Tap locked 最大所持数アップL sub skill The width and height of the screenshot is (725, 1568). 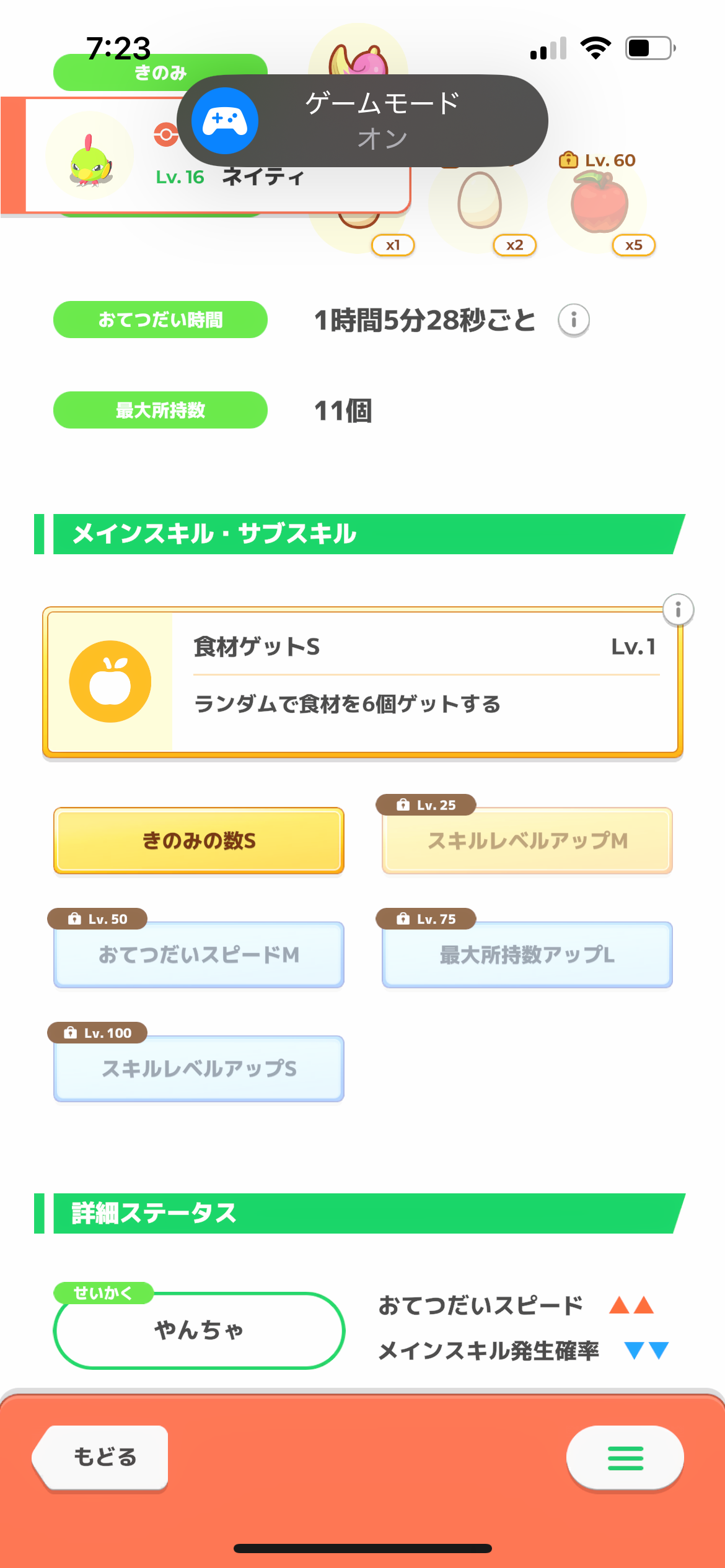527,954
